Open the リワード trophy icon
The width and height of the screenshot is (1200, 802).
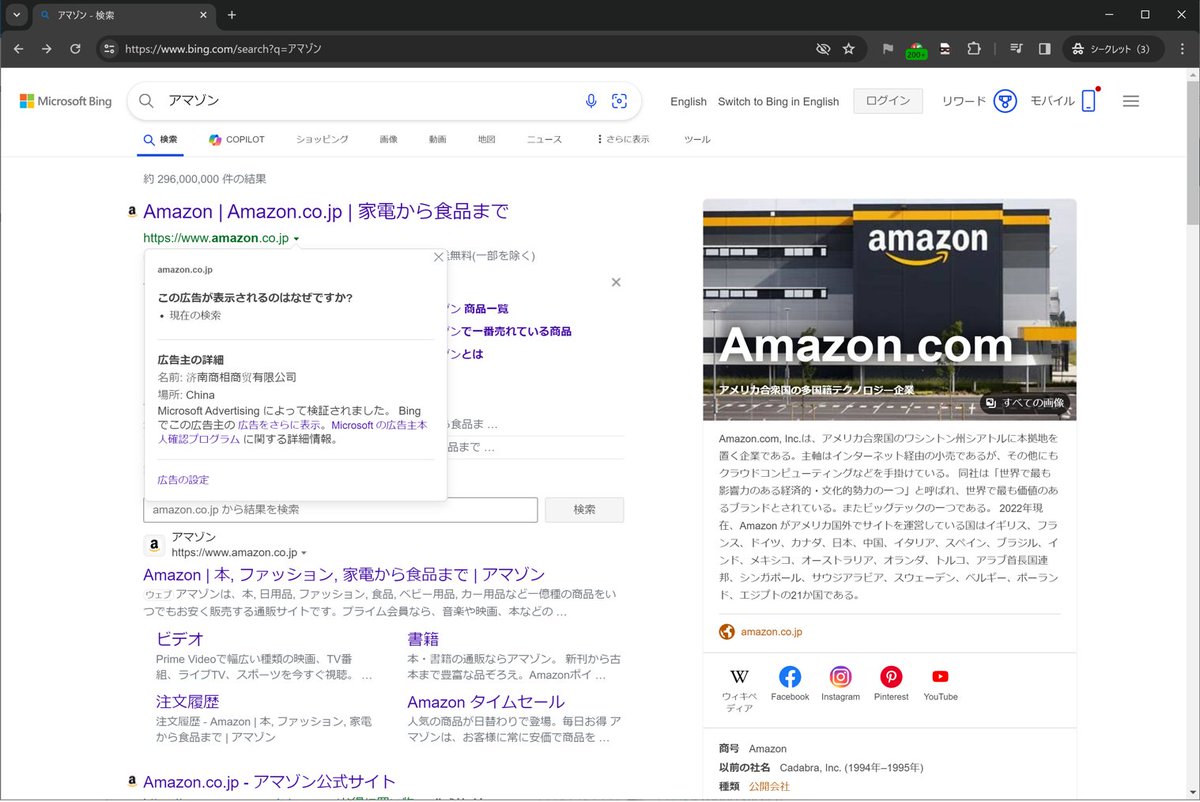point(1004,100)
